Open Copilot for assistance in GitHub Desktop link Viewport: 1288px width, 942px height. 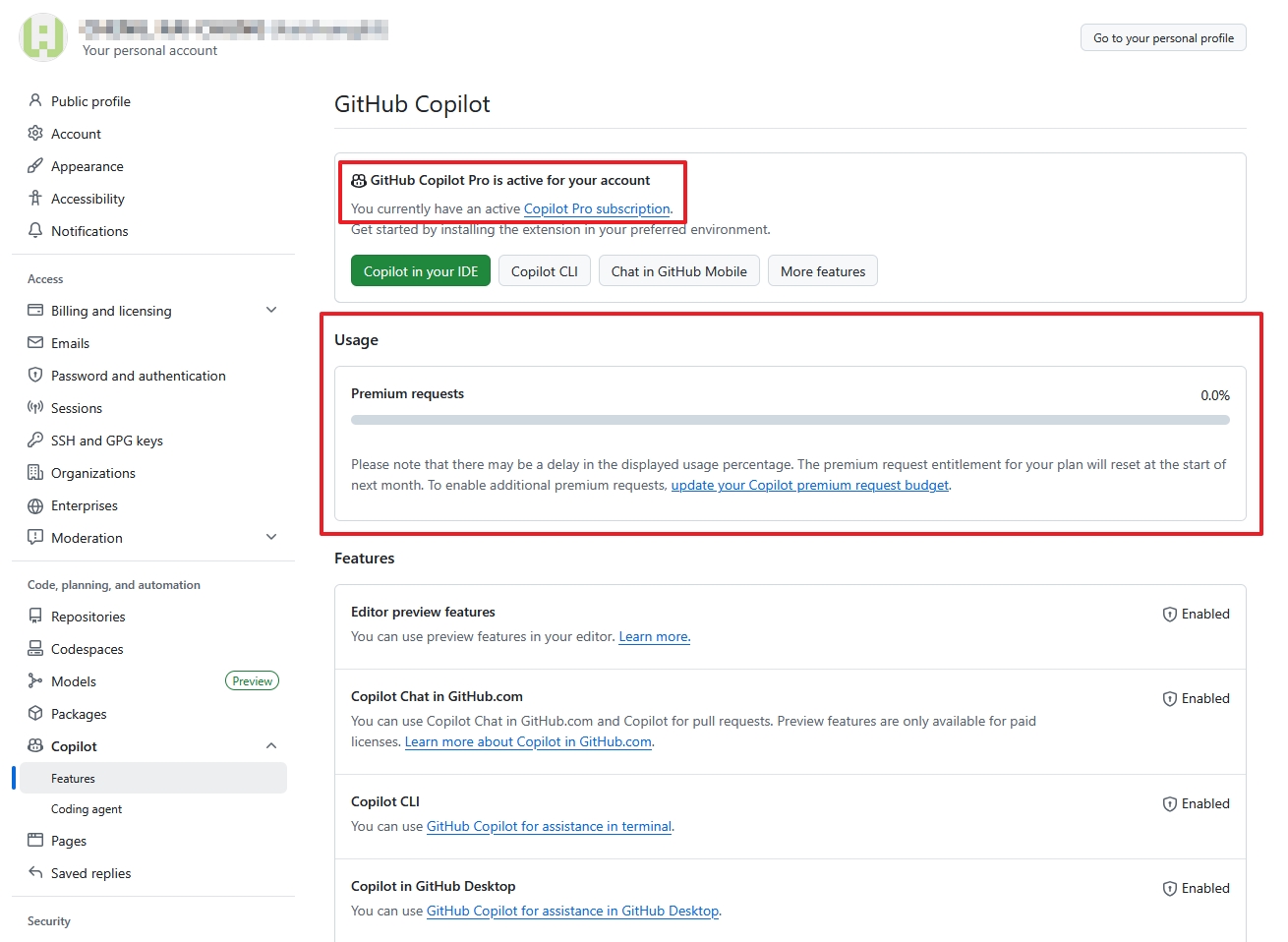572,911
